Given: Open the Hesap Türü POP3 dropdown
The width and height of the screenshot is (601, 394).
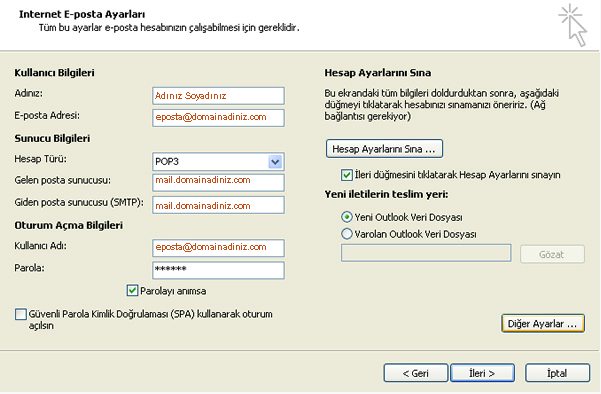Looking at the screenshot, I should click(275, 162).
